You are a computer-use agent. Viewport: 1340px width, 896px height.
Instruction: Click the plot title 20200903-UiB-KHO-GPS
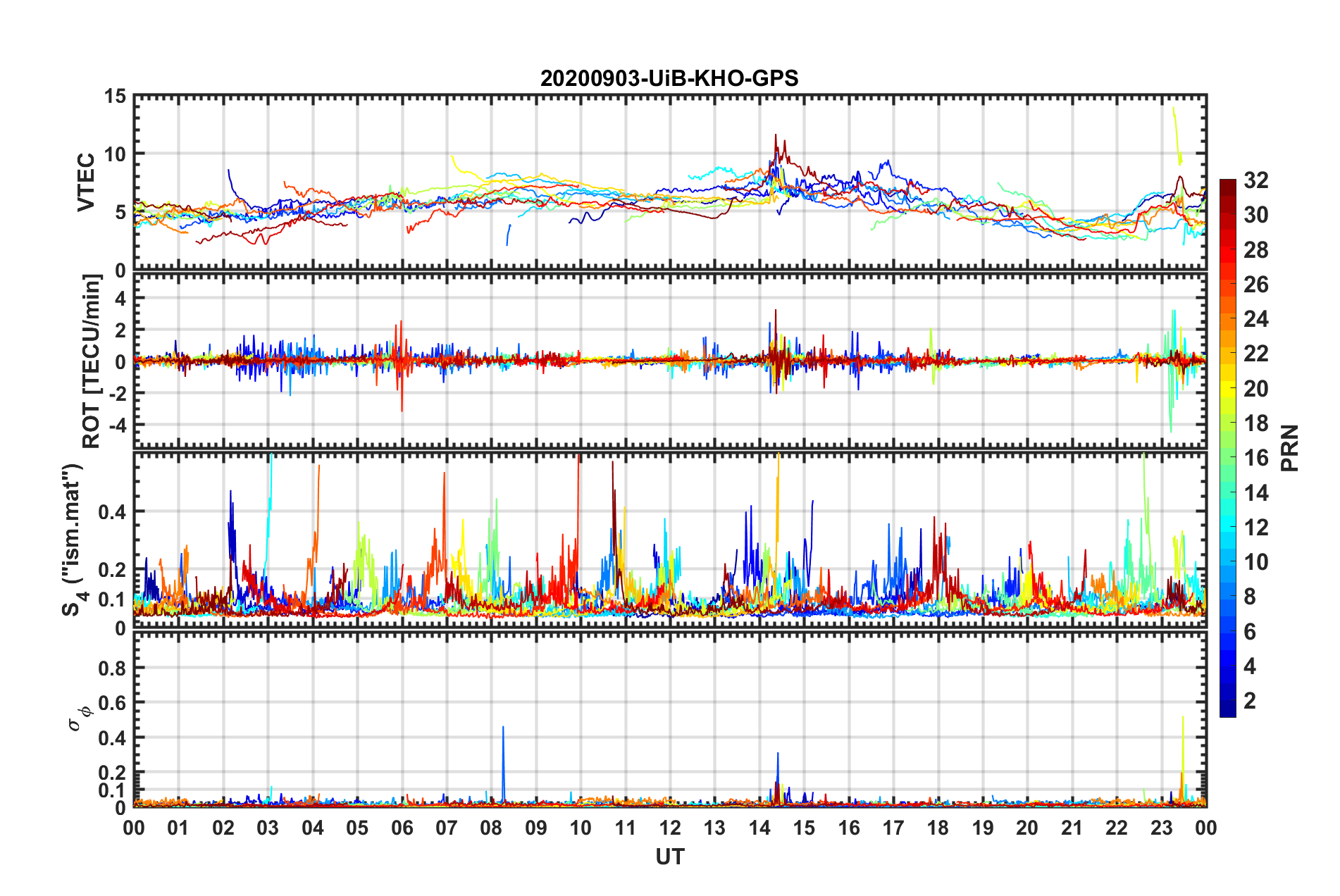pyautogui.click(x=669, y=78)
